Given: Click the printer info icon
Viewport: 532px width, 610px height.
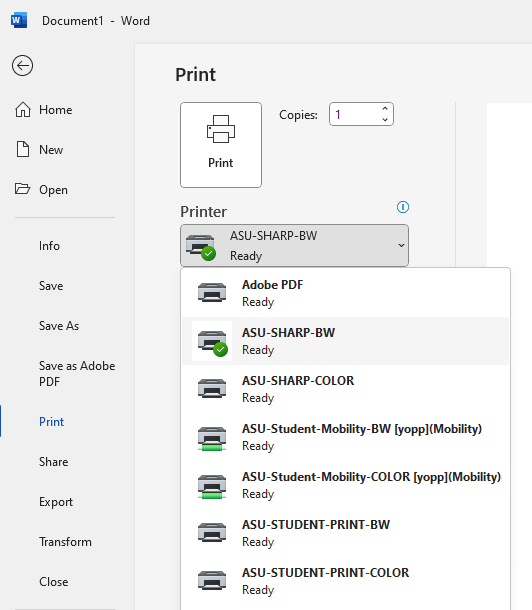Looking at the screenshot, I should point(403,207).
